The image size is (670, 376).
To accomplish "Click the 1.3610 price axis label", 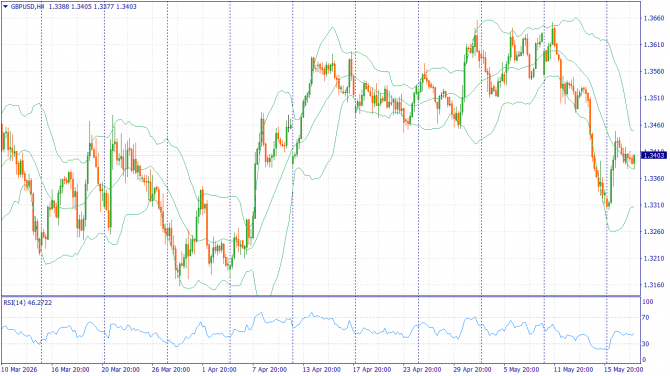I will [654, 45].
